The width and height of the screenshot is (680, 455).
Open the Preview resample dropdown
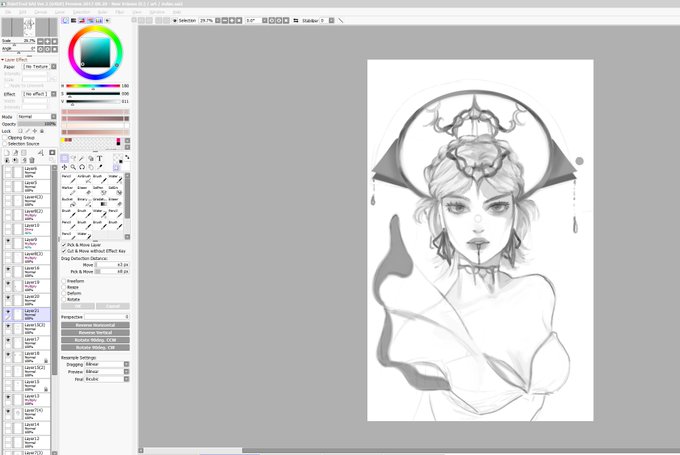(x=106, y=372)
